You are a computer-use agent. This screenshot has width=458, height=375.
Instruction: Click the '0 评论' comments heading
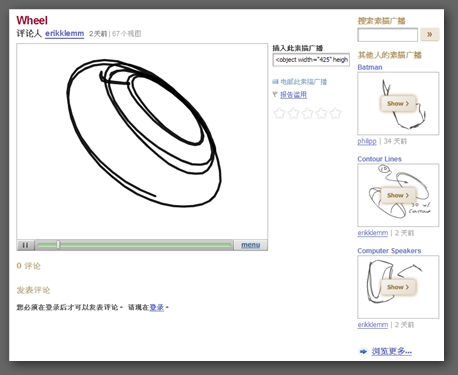(28, 266)
